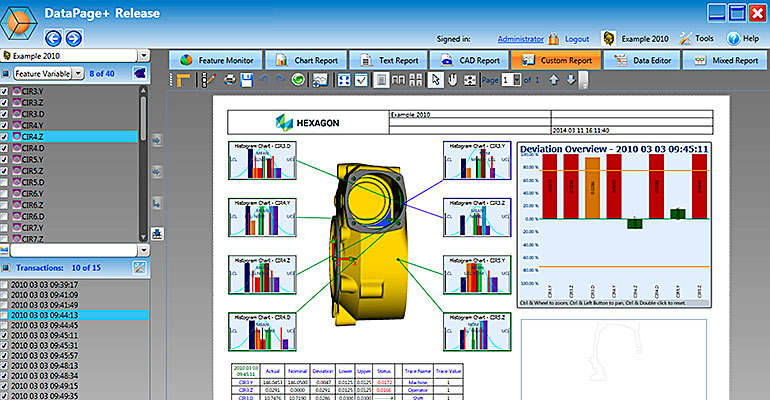The height and width of the screenshot is (400, 770).
Task: Go to previous page with up arrow
Action: coord(553,80)
